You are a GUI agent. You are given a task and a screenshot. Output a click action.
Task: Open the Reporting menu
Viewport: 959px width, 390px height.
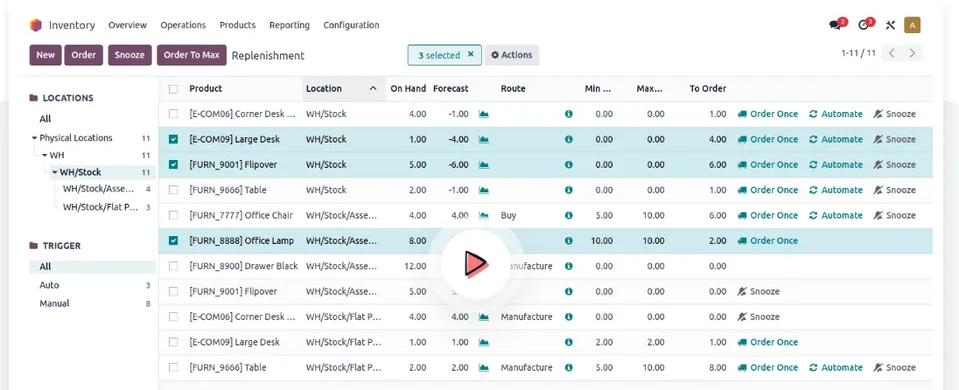point(289,25)
